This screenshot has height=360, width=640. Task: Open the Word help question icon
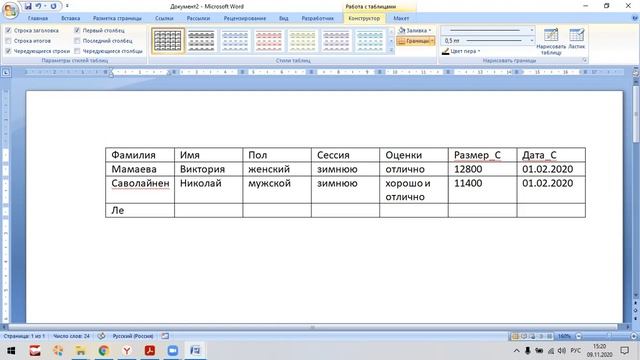pos(635,18)
